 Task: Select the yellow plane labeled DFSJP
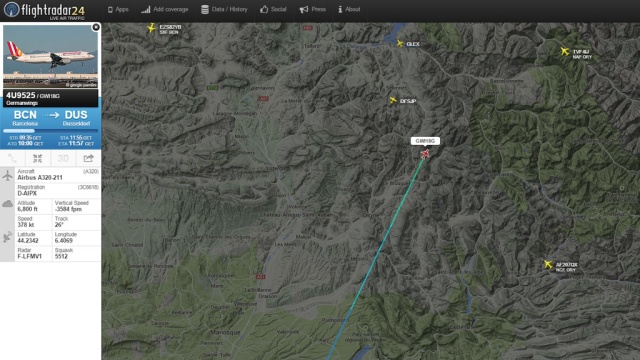click(x=393, y=100)
